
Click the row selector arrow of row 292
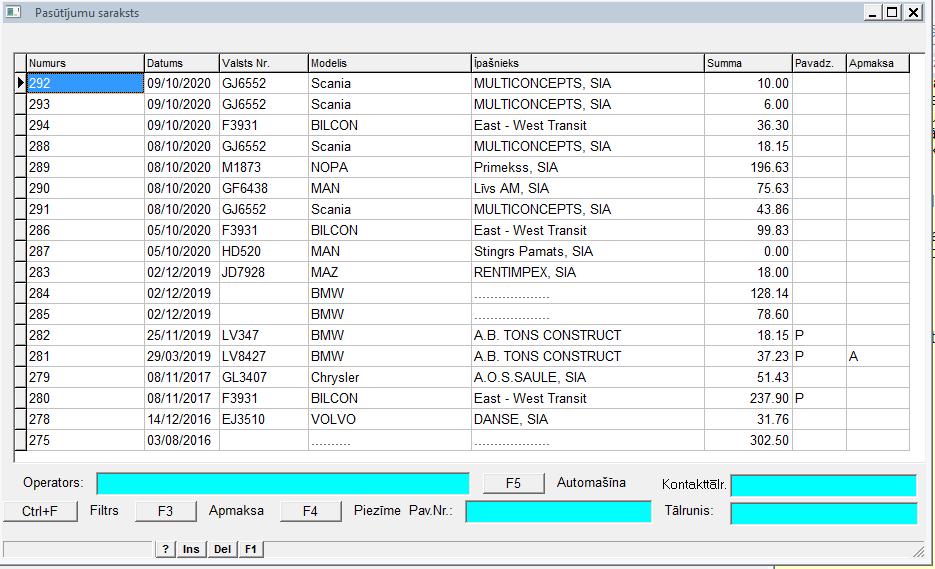click(20, 84)
